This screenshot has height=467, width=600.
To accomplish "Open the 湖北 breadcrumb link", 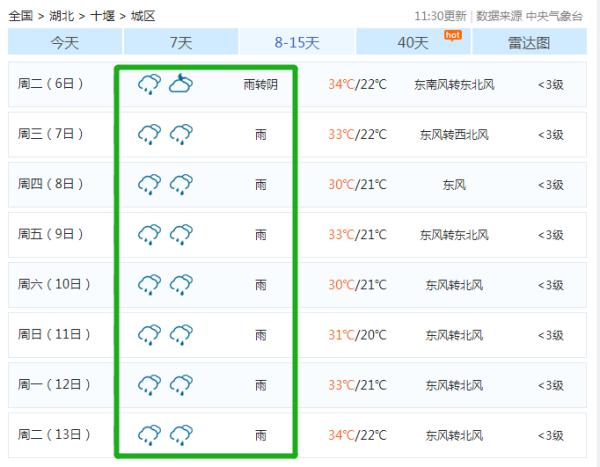I will pos(62,16).
